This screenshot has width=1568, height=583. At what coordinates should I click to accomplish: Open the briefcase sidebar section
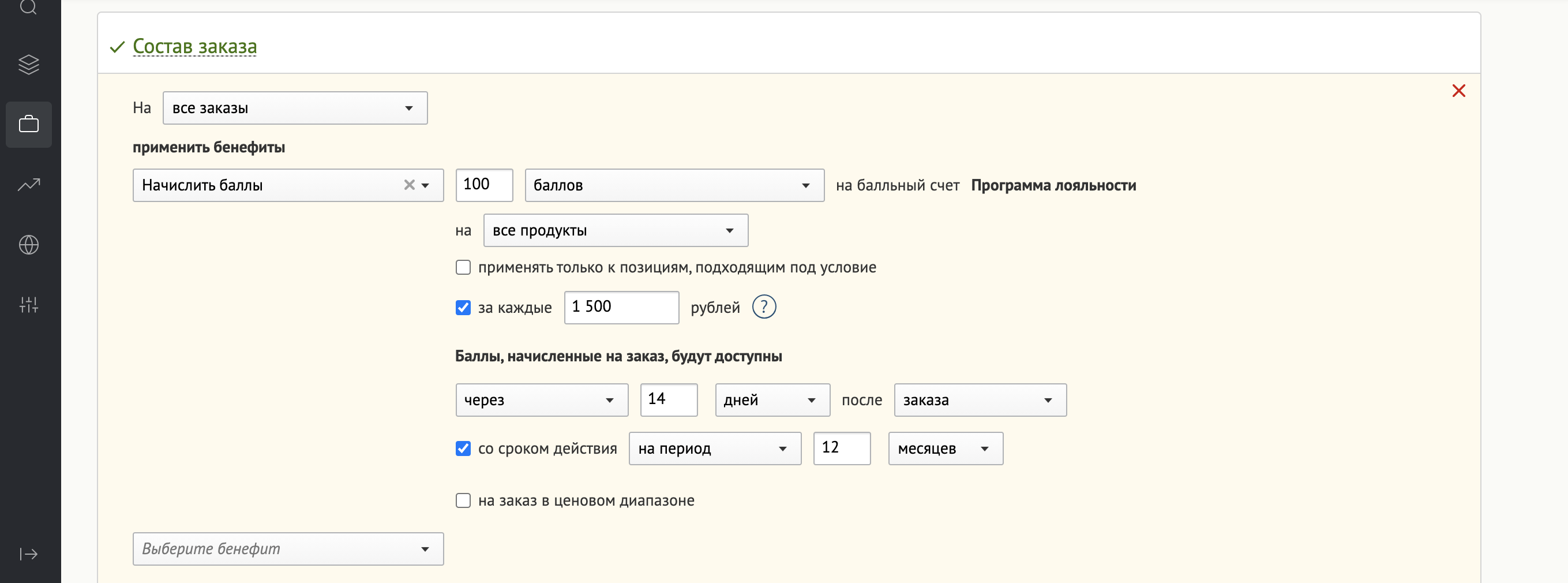tap(29, 124)
